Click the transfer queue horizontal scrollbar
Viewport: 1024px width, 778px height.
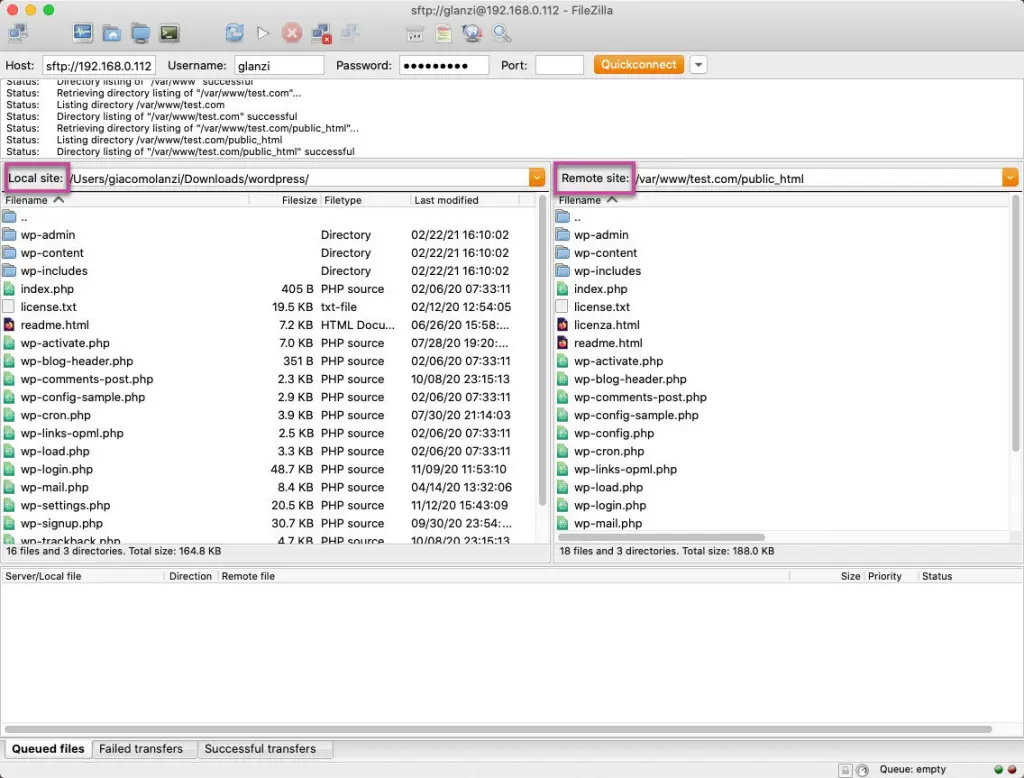pyautogui.click(x=498, y=729)
